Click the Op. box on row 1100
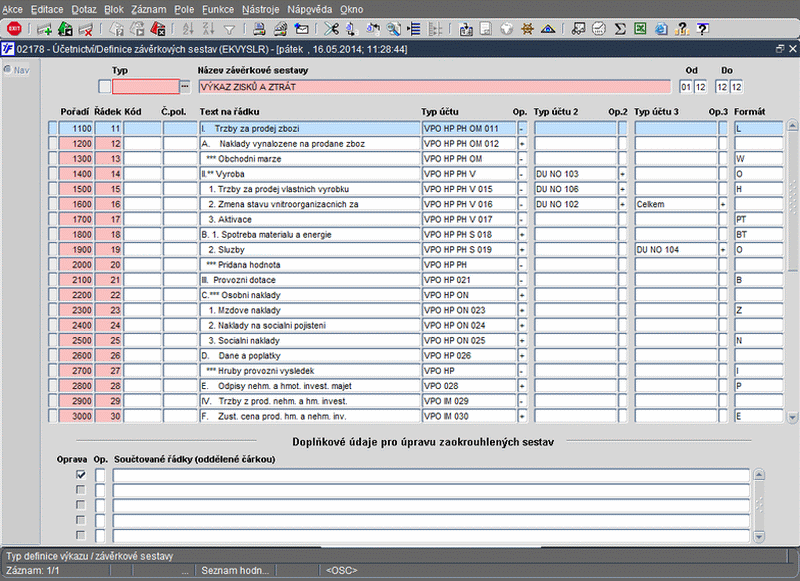Viewport: 800px width, 581px height. (x=521, y=128)
